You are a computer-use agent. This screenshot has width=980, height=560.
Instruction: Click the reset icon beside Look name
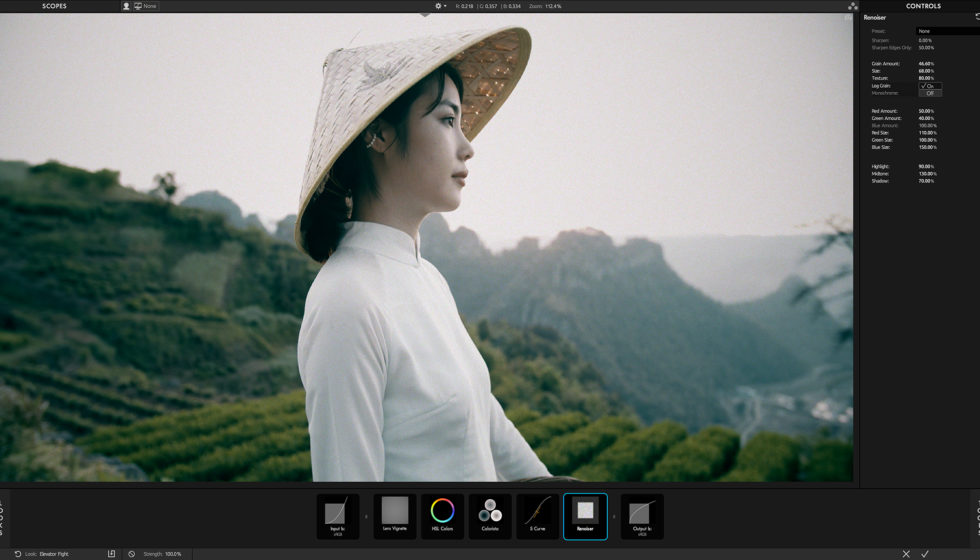click(18, 553)
